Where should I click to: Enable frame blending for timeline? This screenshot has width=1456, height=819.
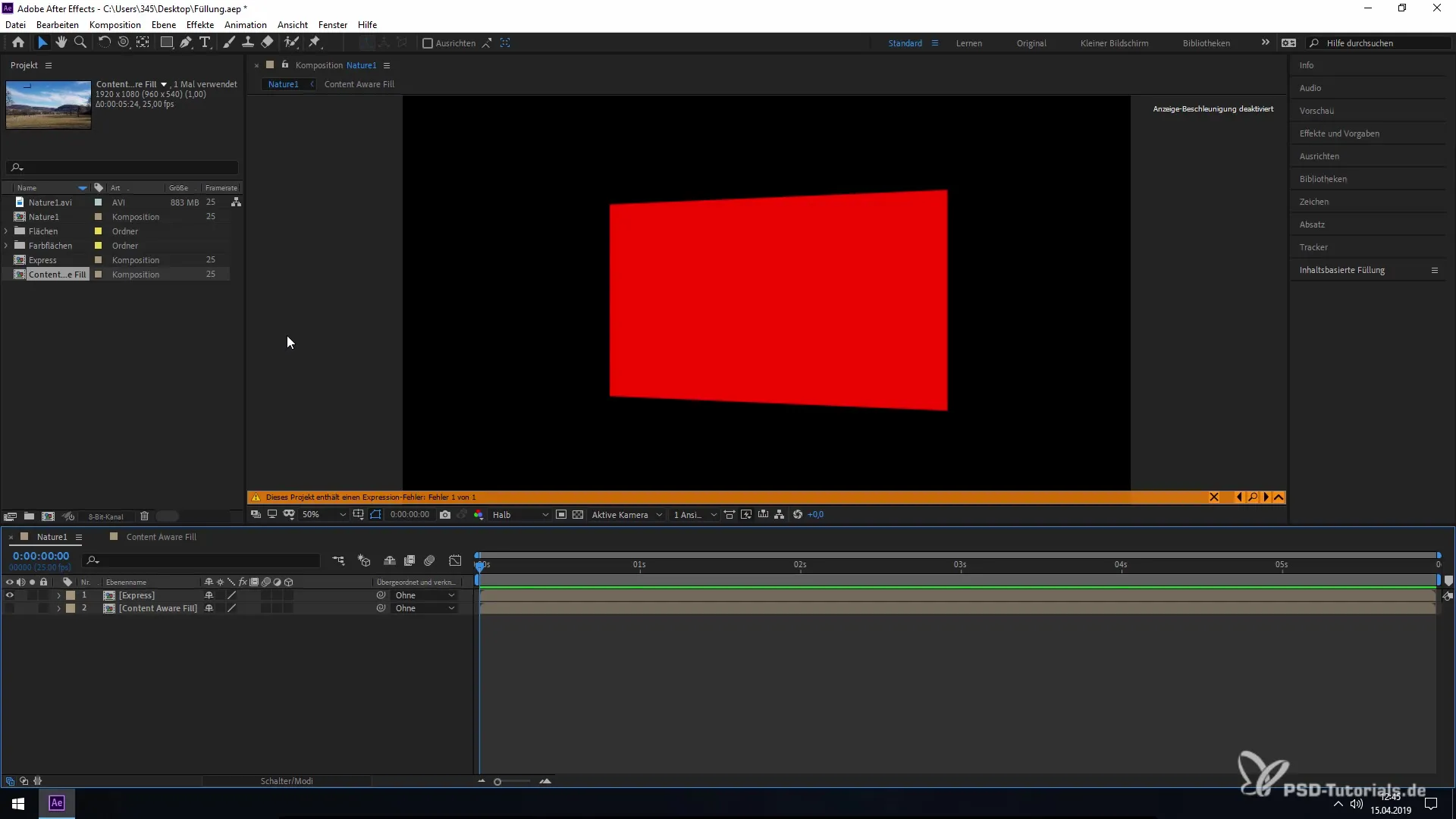(x=409, y=560)
